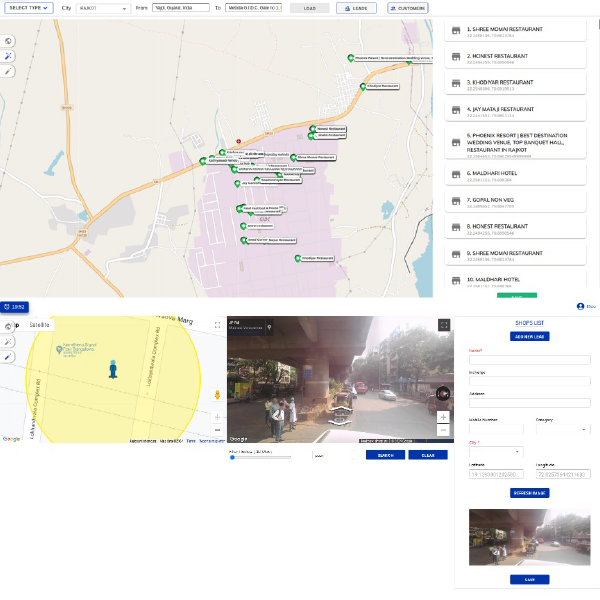The width and height of the screenshot is (600, 600).
Task: Open the LEADS tab in top toolbar
Action: [357, 8]
